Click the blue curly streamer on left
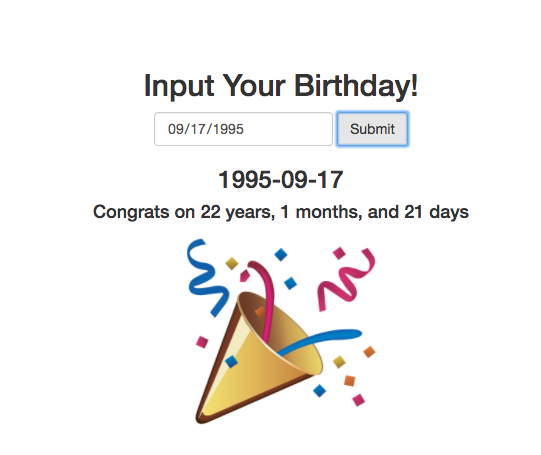 coord(207,278)
